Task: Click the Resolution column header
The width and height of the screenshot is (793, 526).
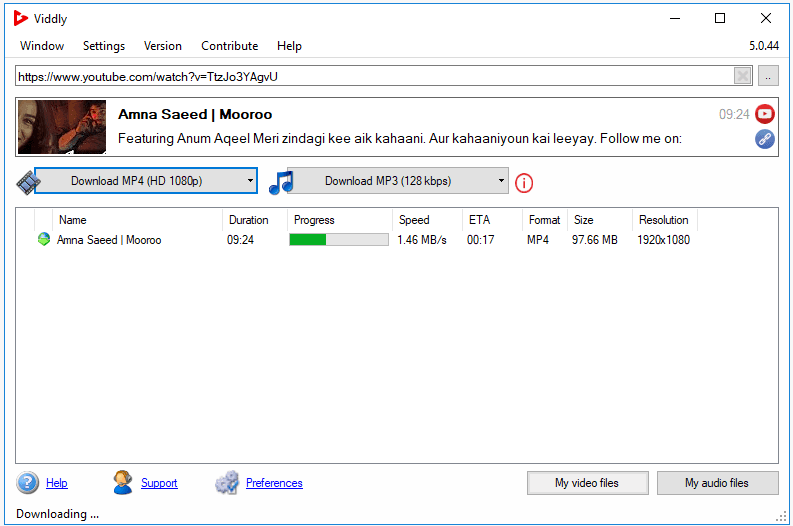Action: coord(664,220)
